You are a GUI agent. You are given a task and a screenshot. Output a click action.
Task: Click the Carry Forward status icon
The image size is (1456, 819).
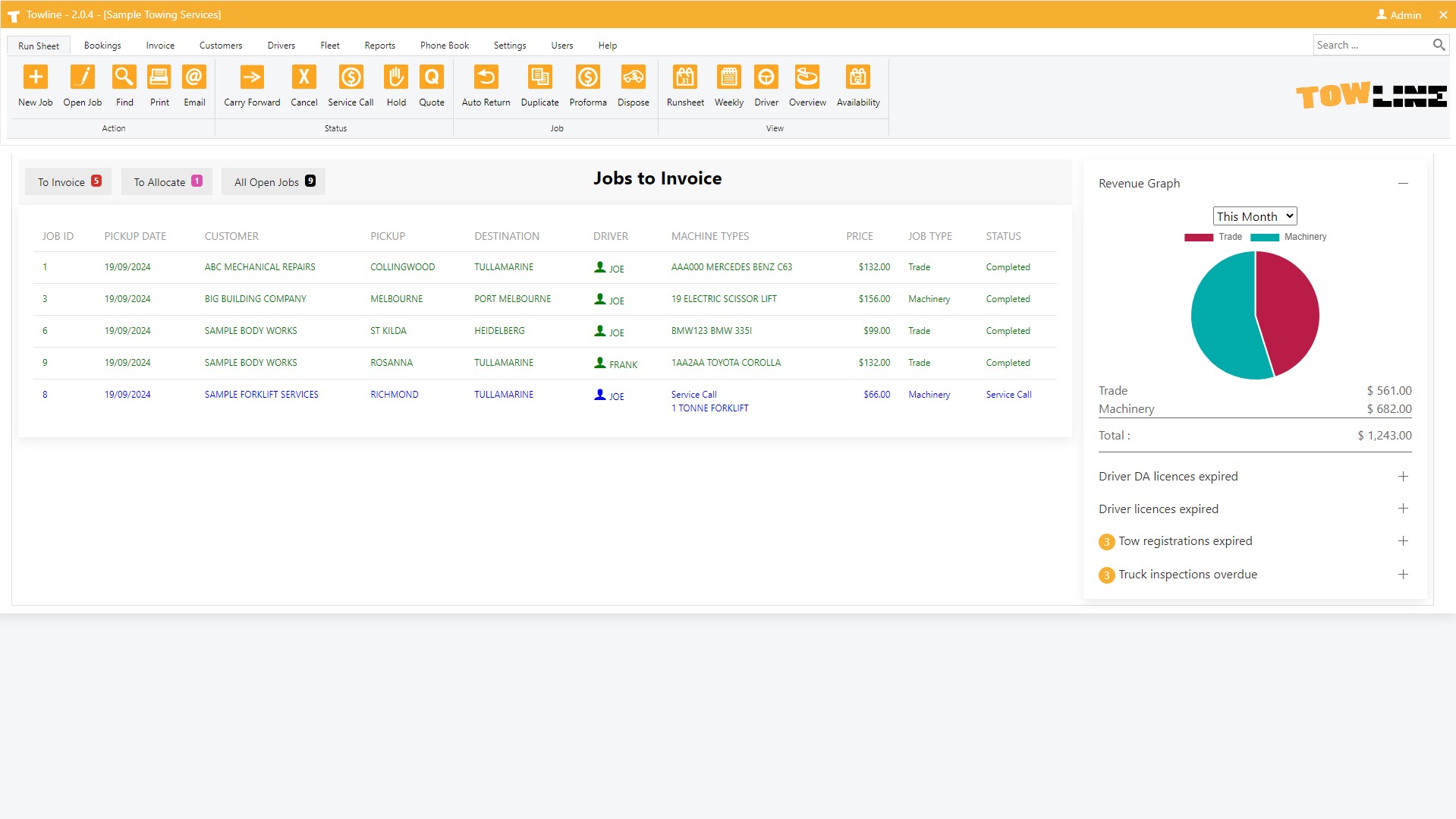pos(252,77)
